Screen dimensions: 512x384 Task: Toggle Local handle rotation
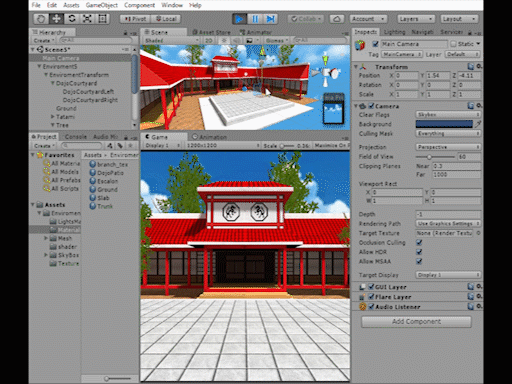point(166,19)
